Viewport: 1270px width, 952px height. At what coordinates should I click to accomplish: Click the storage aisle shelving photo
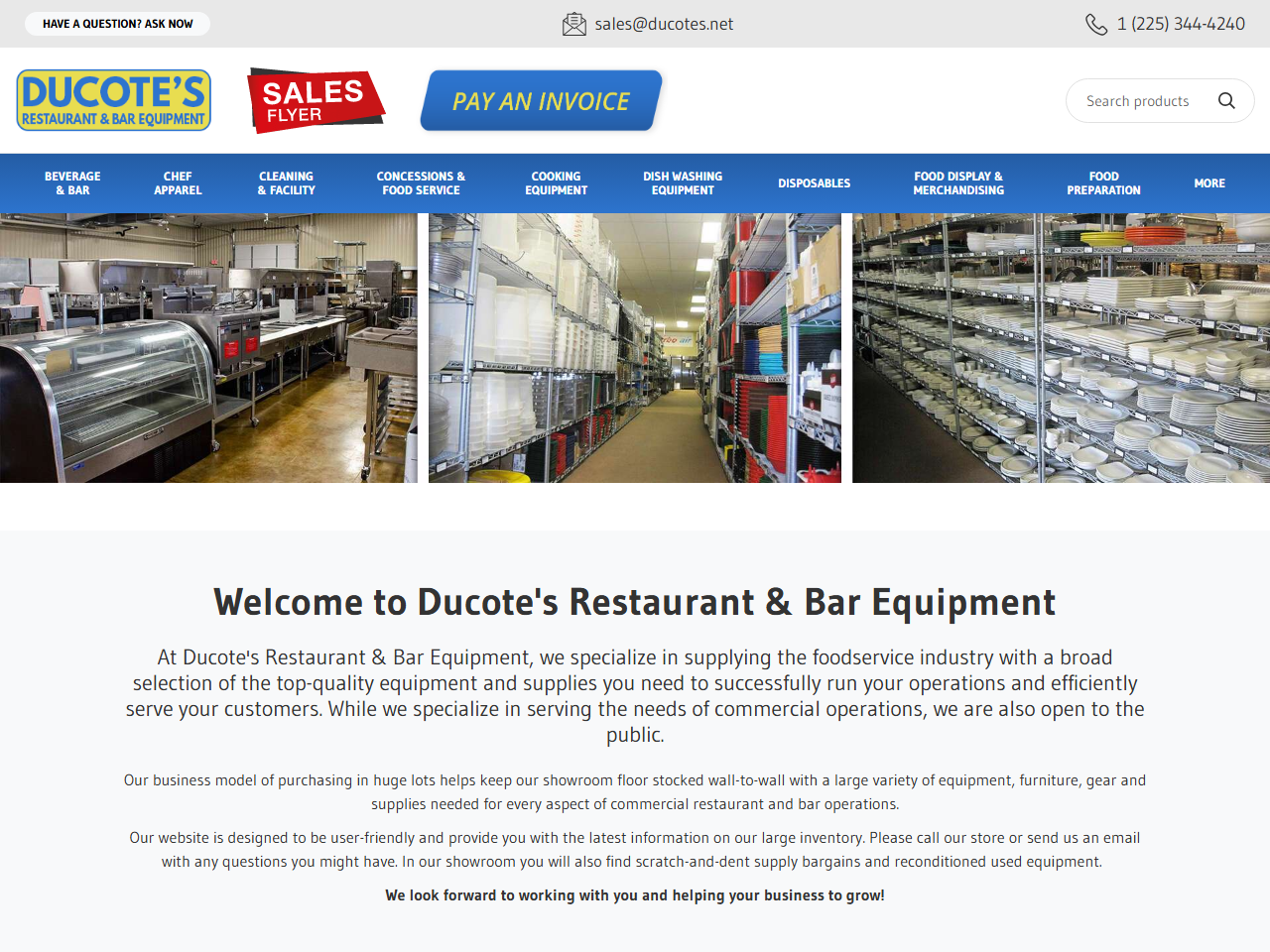635,348
